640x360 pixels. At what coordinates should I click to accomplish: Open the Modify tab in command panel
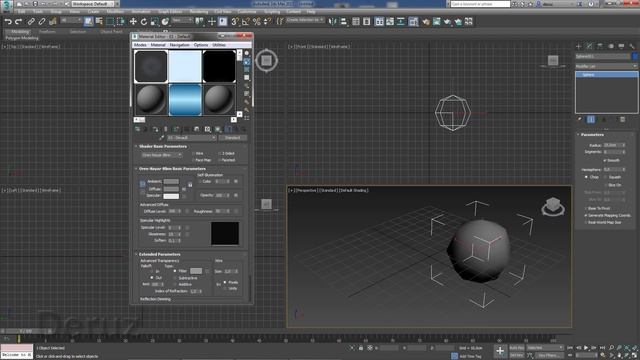pos(589,46)
